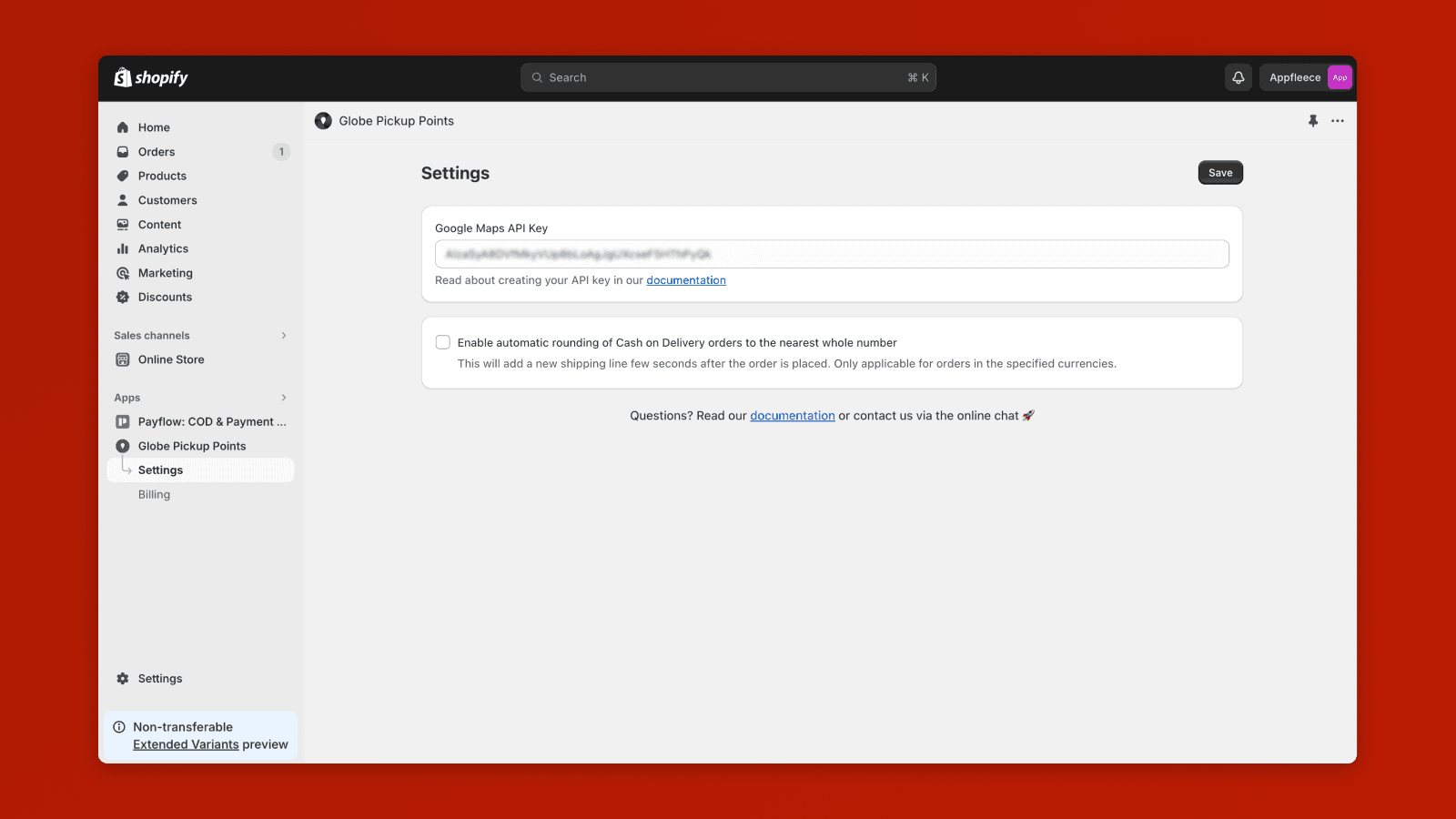Image resolution: width=1456 pixels, height=819 pixels.
Task: Expand the Apps section chevron
Action: pyautogui.click(x=284, y=398)
